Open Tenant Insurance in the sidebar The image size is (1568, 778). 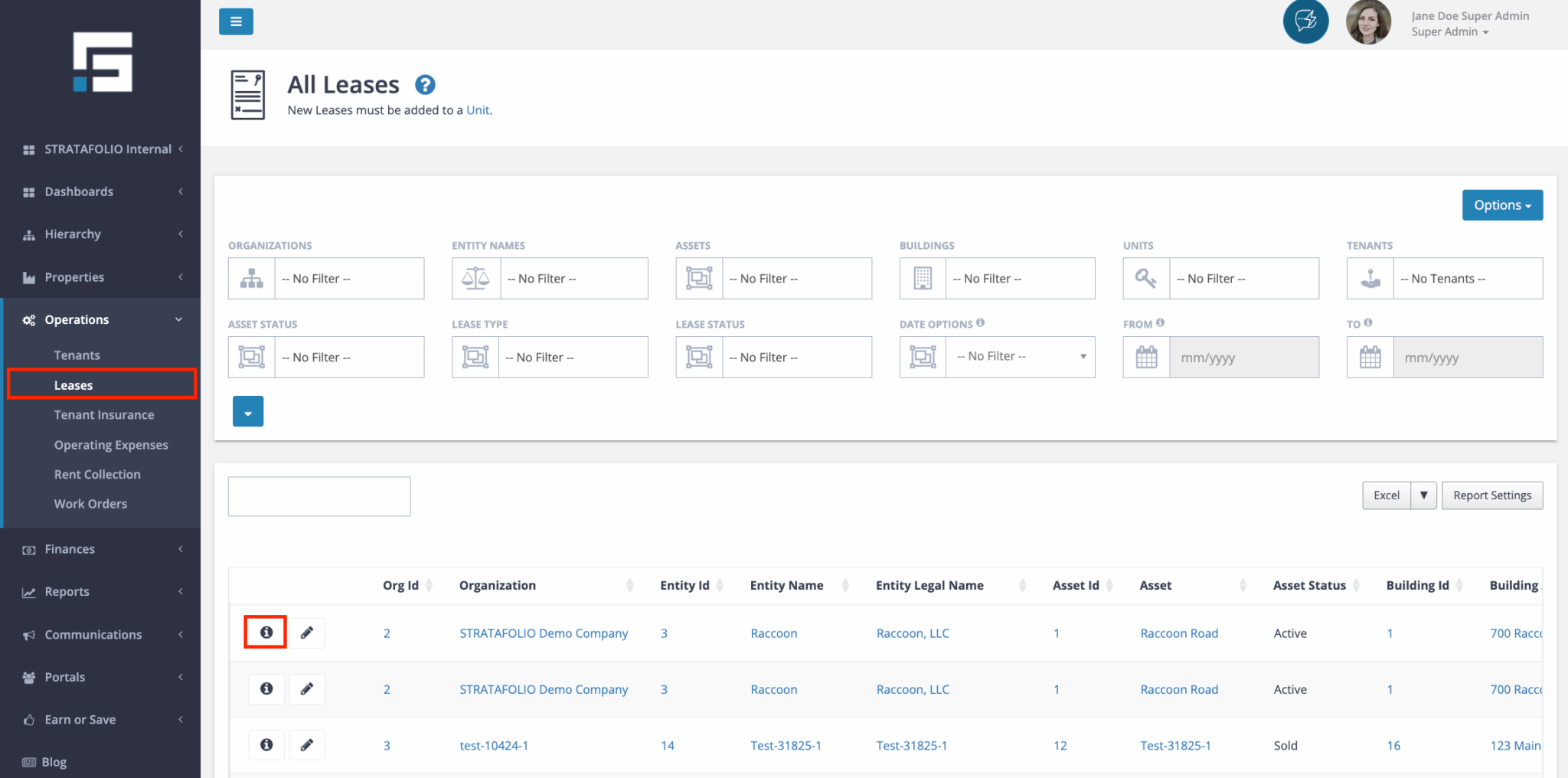[104, 415]
